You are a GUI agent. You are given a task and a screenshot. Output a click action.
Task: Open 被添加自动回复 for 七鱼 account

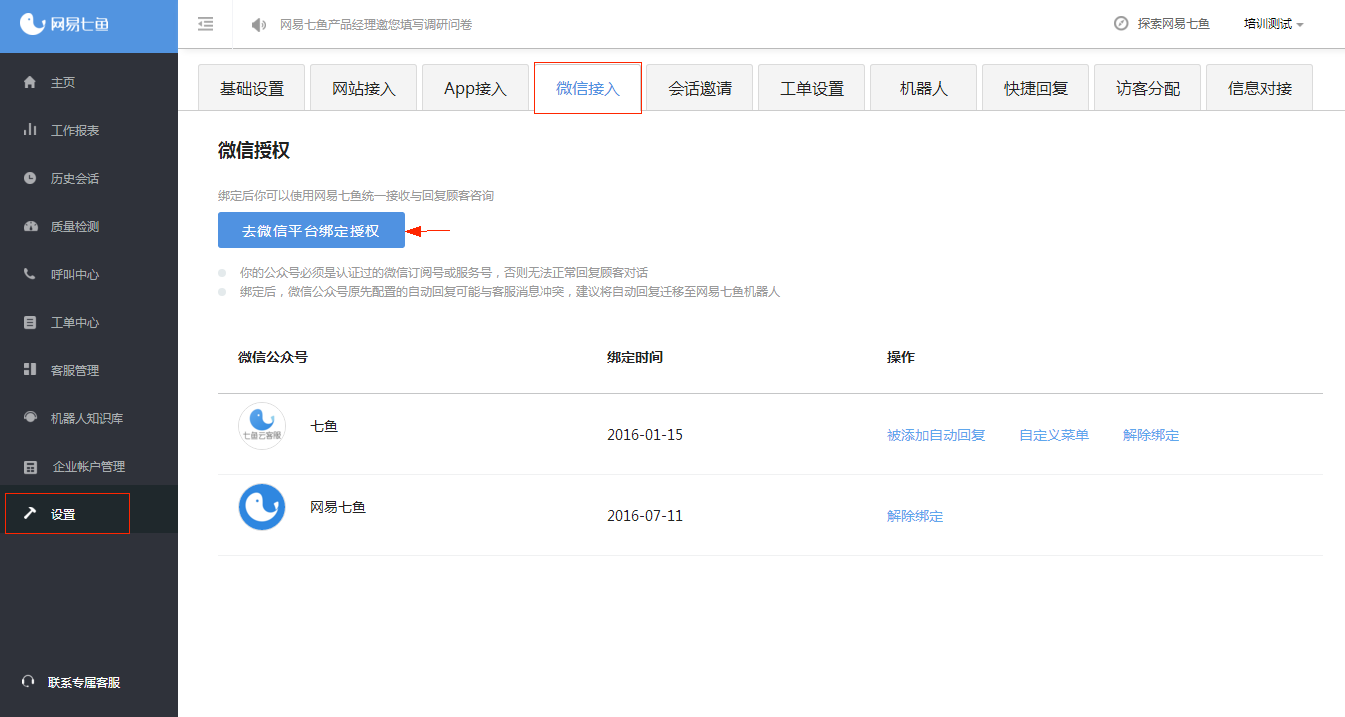936,435
